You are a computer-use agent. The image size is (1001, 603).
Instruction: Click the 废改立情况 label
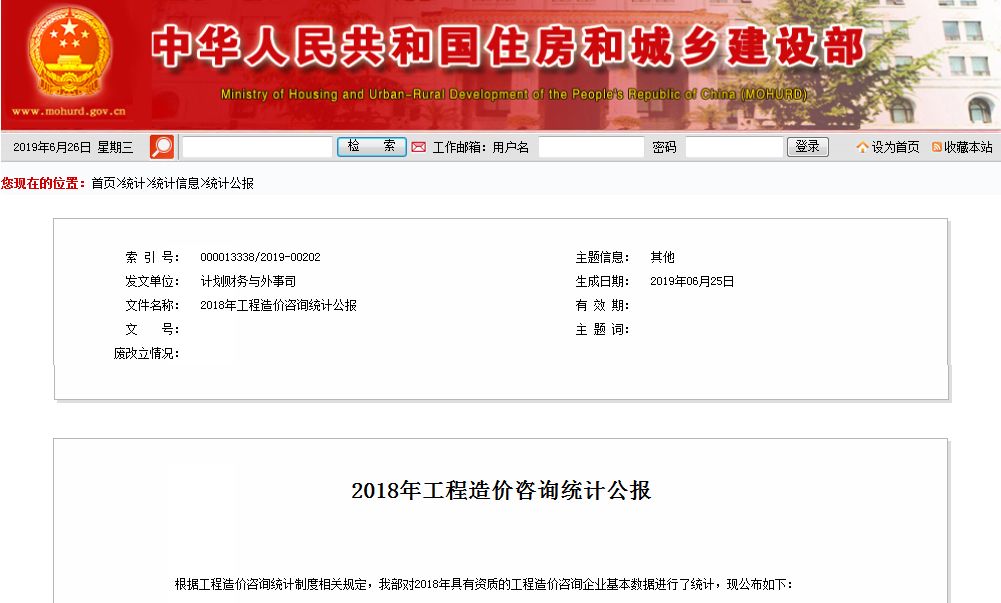(146, 354)
